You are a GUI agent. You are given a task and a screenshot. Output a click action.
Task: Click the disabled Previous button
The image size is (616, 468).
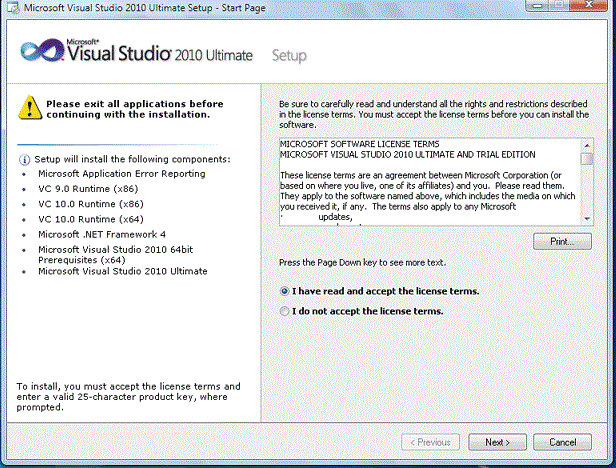431,442
